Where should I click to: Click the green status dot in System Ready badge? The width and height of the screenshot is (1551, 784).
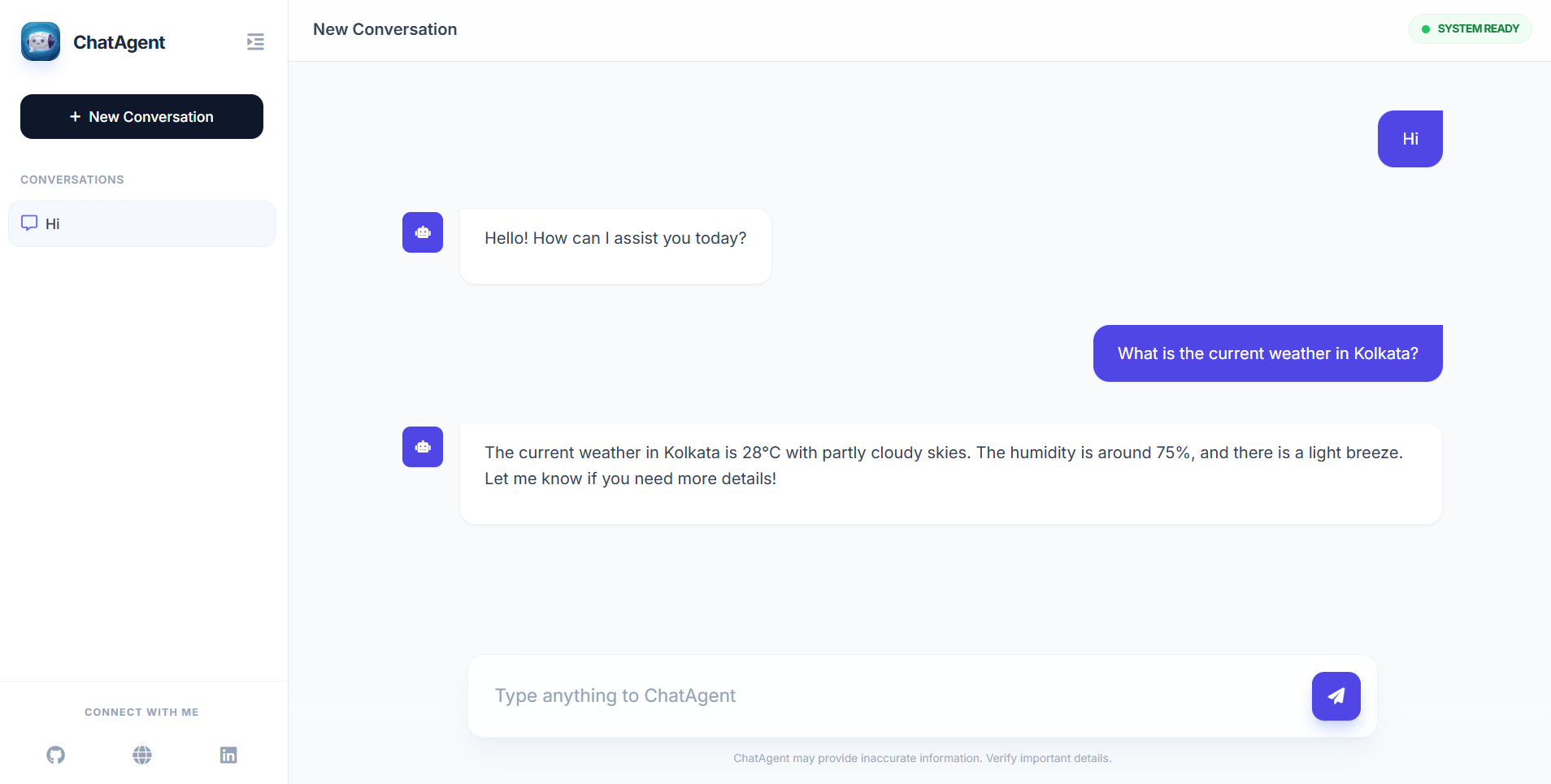pyautogui.click(x=1427, y=28)
